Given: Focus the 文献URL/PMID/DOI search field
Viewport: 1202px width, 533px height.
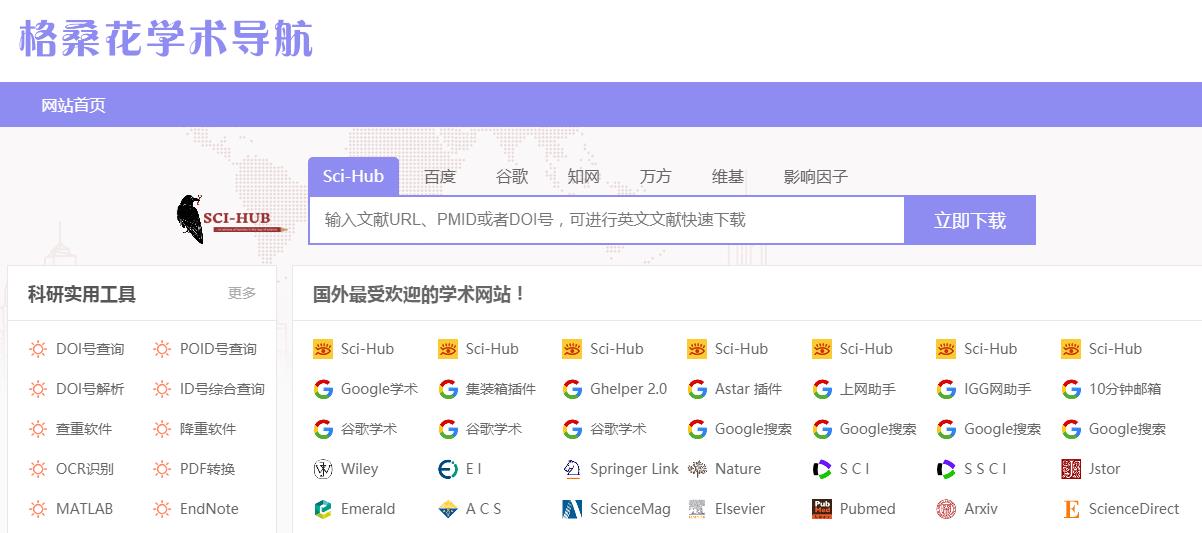Looking at the screenshot, I should [x=606, y=220].
